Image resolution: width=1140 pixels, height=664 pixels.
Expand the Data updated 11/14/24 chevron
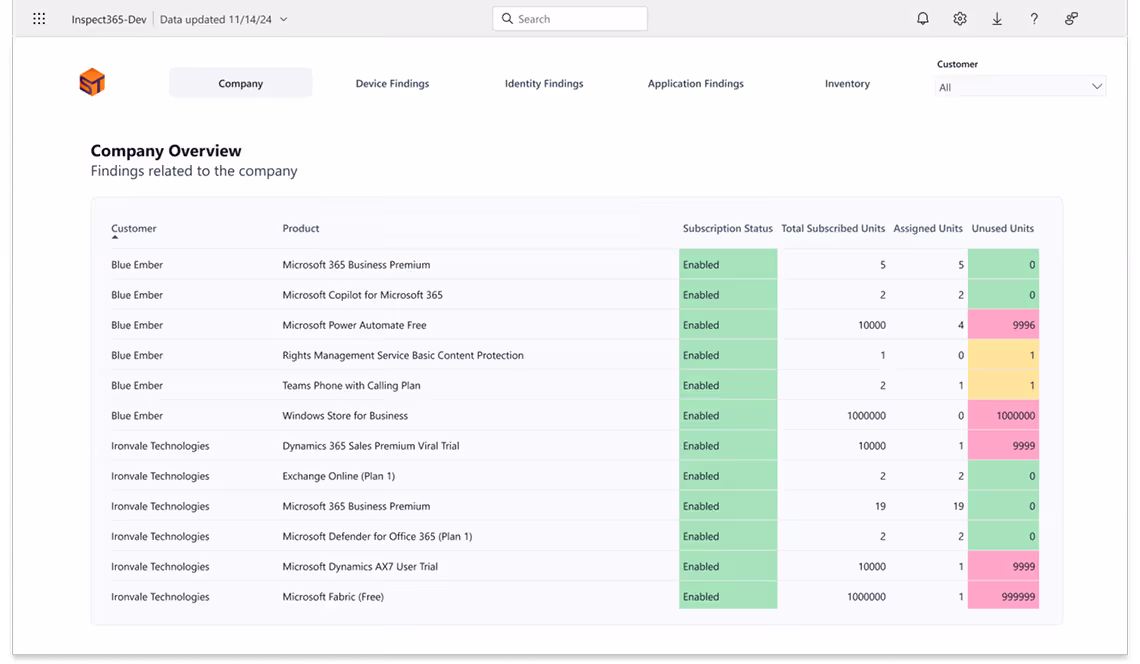pyautogui.click(x=284, y=20)
